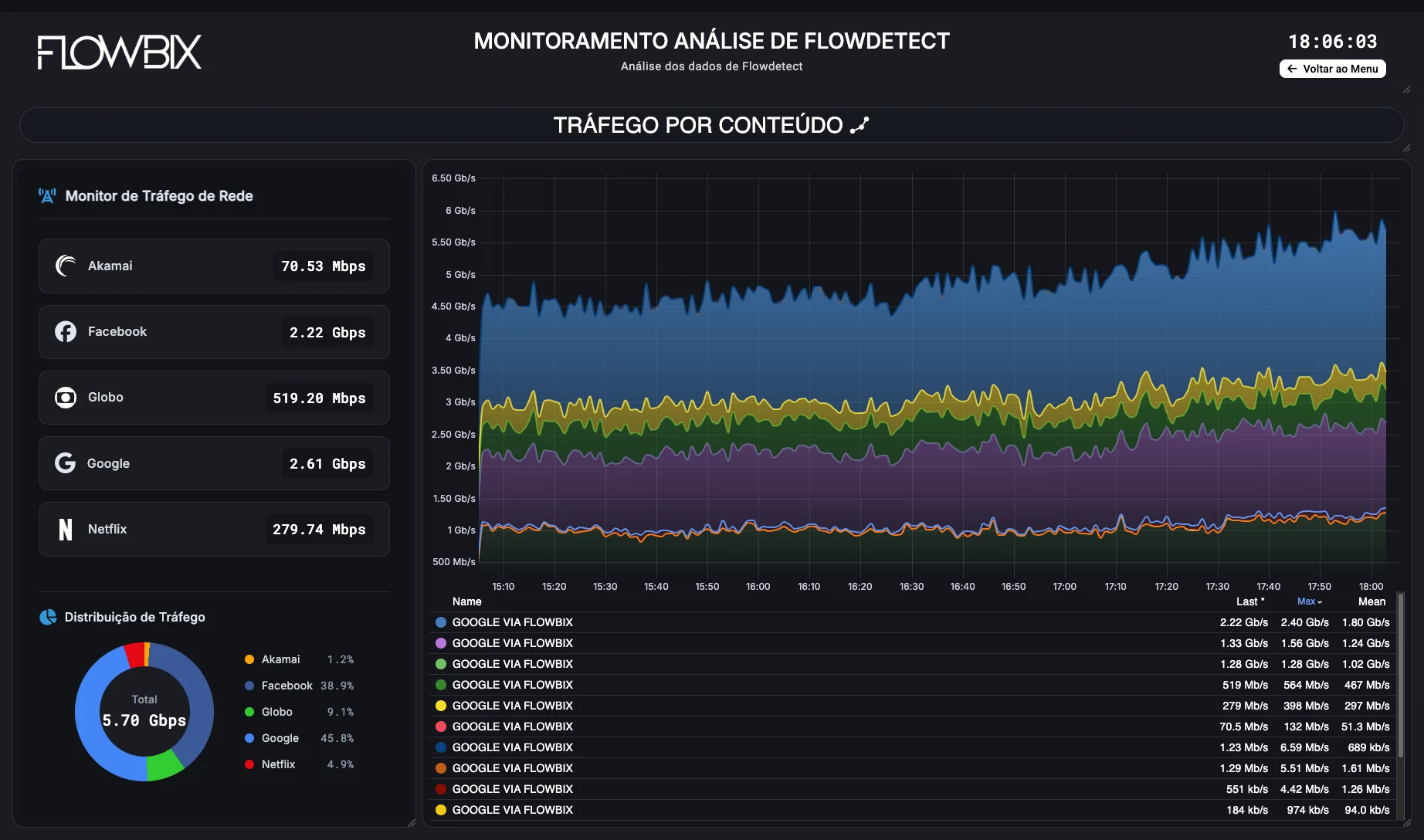Click the red Netflix donut segment

point(136,655)
